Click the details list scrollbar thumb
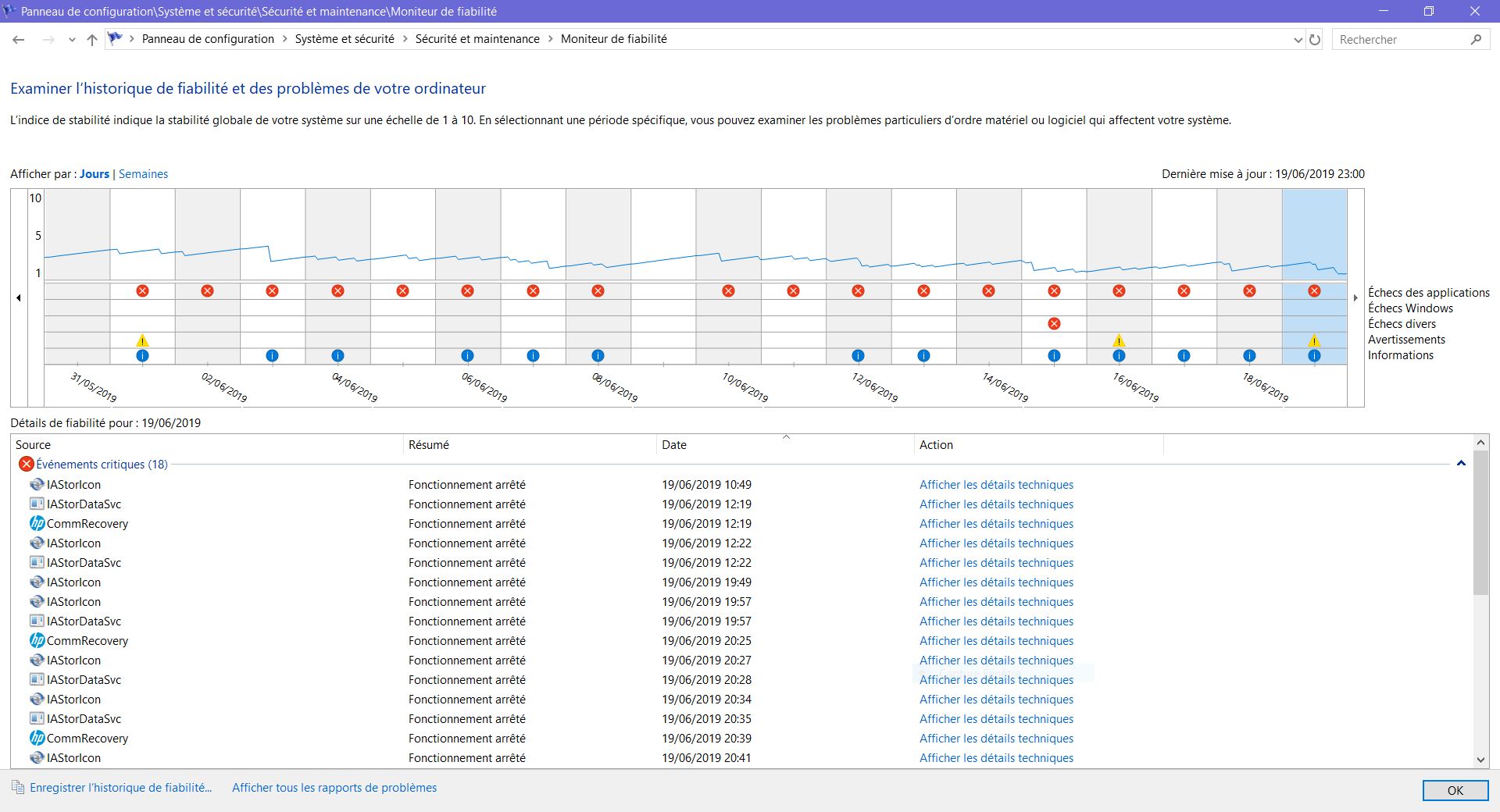The height and width of the screenshot is (812, 1500). pyautogui.click(x=1480, y=523)
